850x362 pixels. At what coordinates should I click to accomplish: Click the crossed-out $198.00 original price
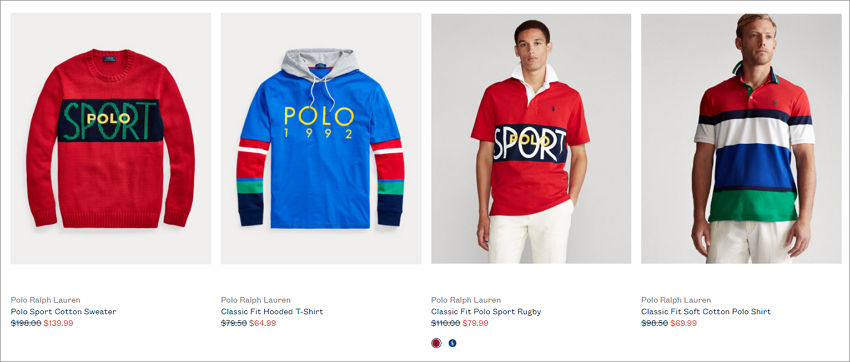(x=26, y=323)
